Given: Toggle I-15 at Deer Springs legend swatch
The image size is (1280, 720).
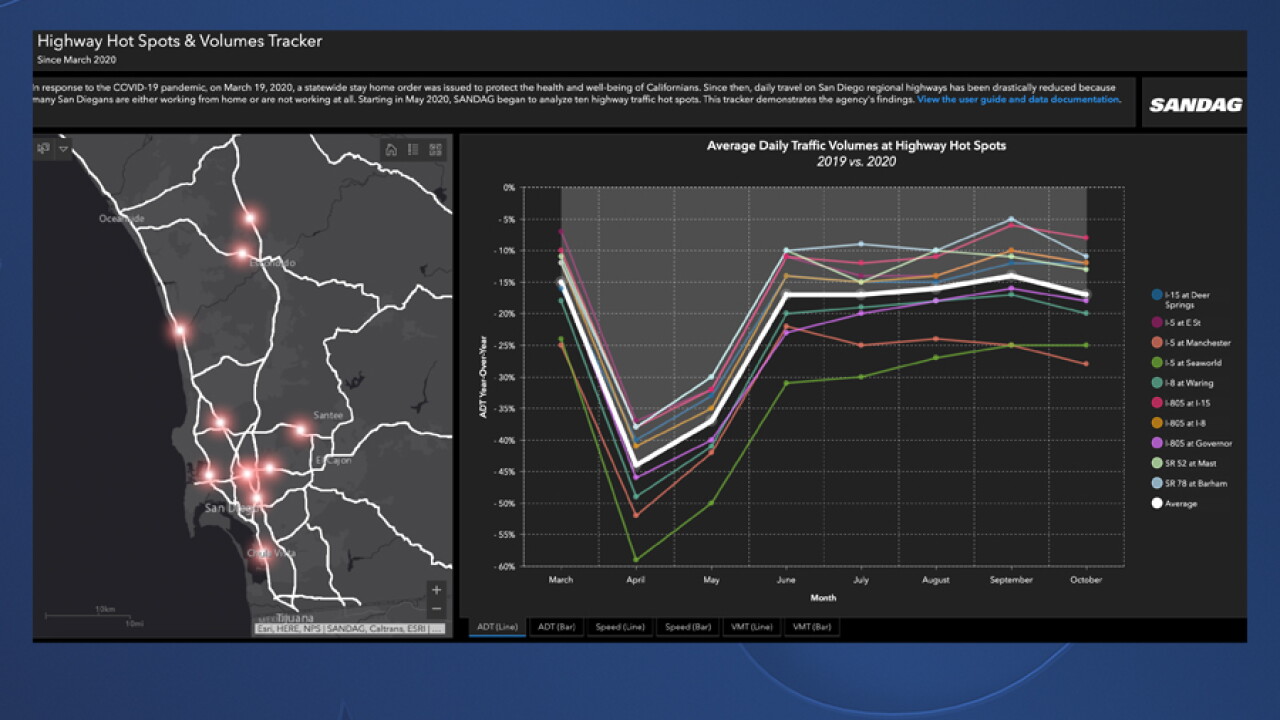Looking at the screenshot, I should [x=1157, y=295].
